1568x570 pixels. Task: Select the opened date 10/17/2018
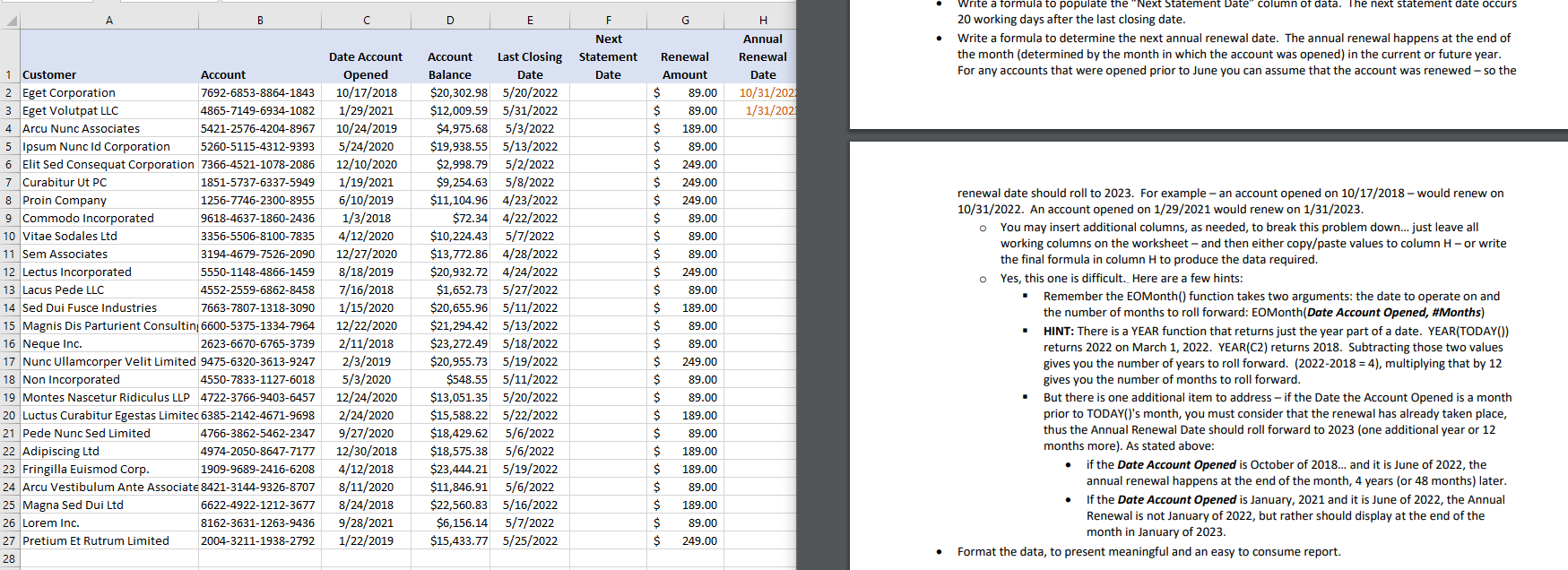(366, 92)
